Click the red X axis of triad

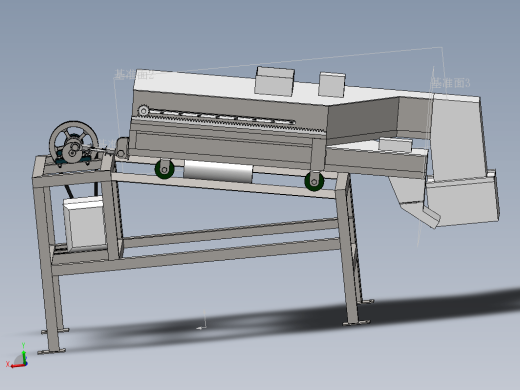coord(16,365)
